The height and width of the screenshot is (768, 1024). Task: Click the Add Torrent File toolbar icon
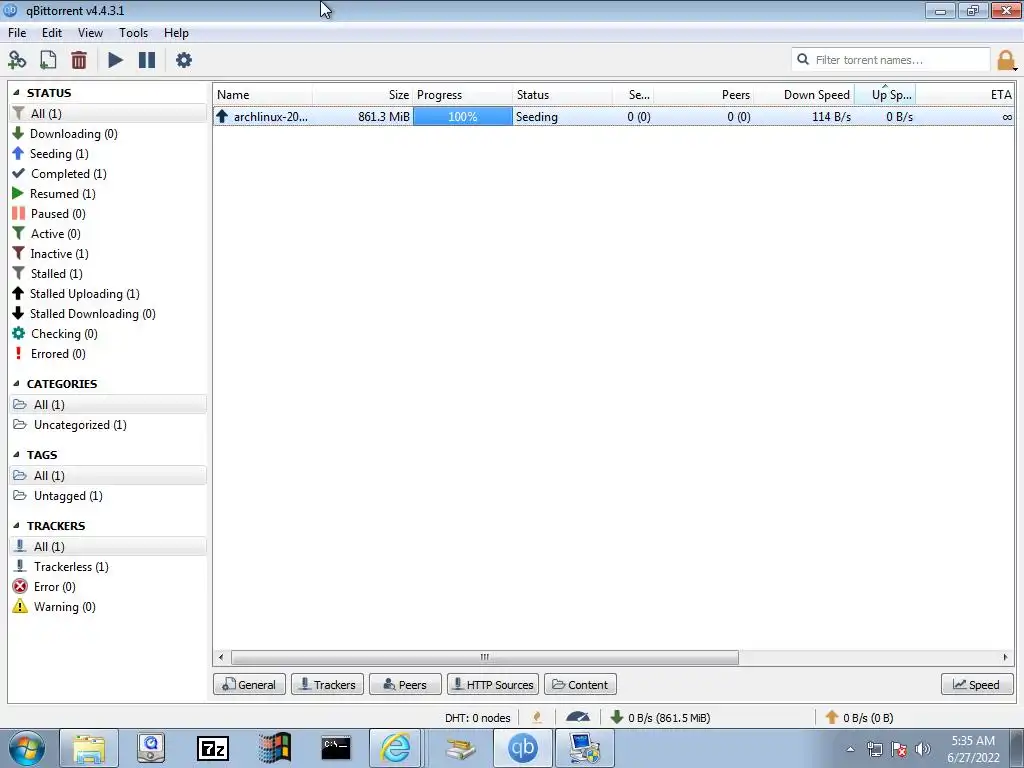(48, 60)
